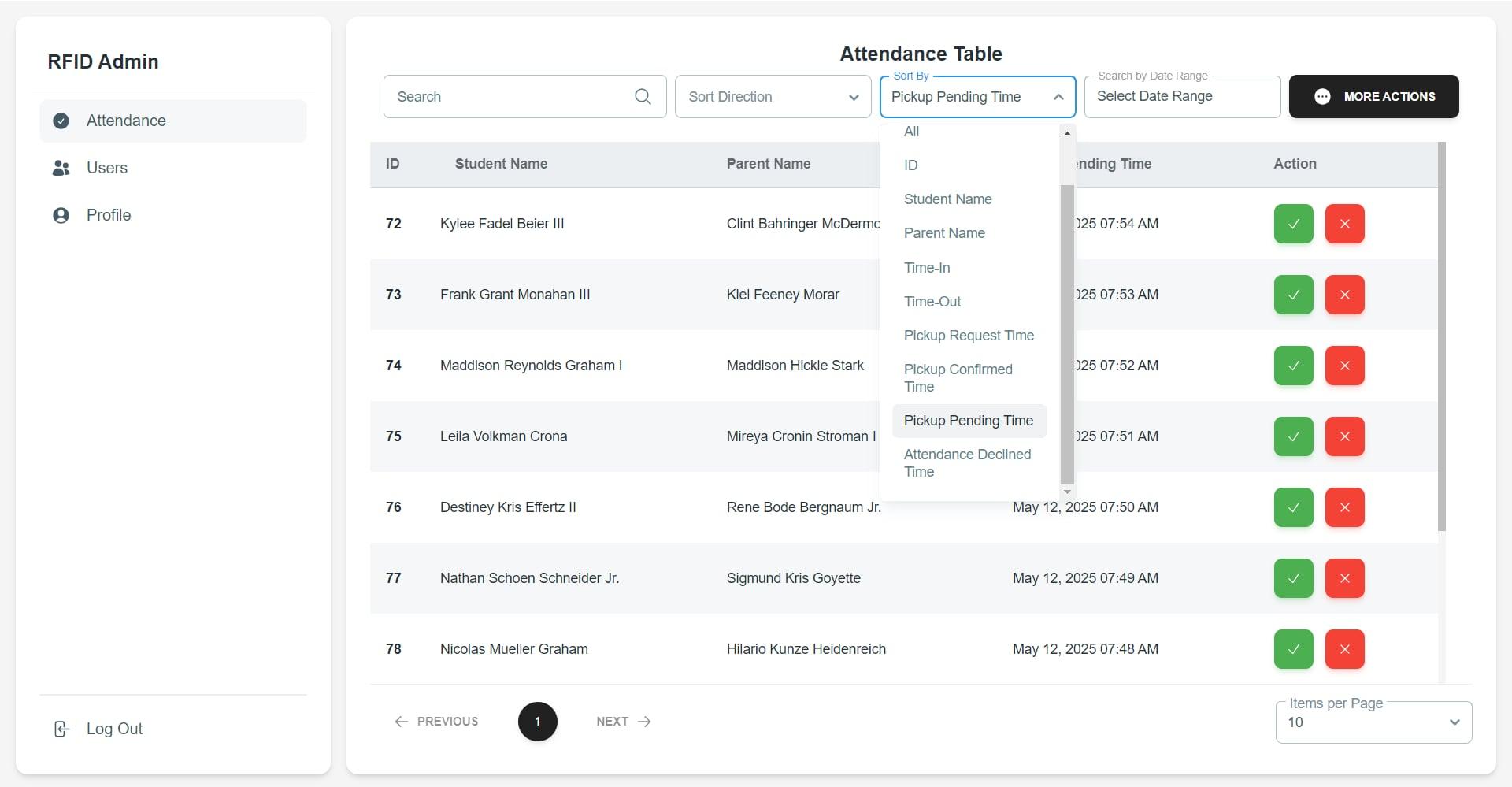Image resolution: width=1512 pixels, height=787 pixels.
Task: Click the Users icon in the sidebar
Action: point(61,168)
